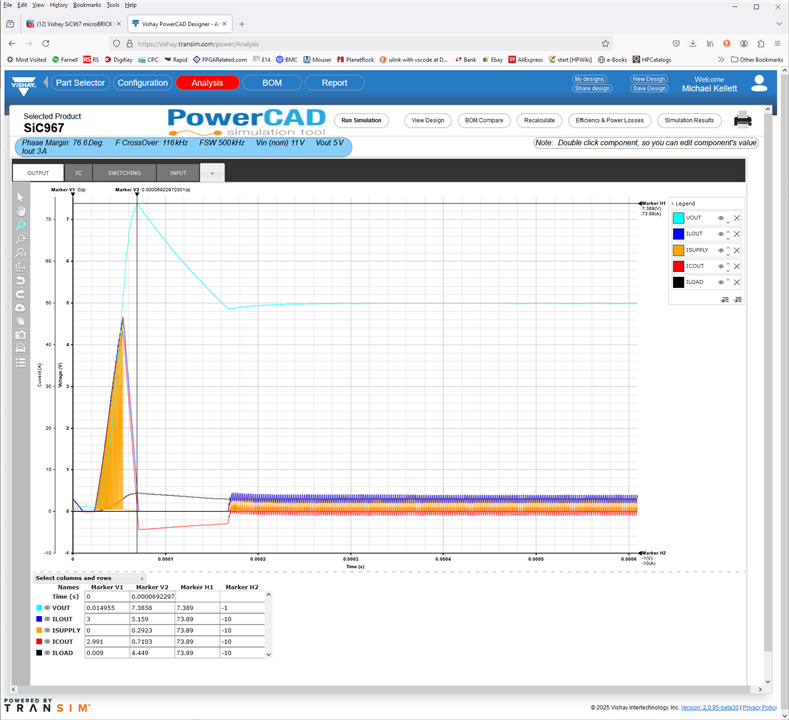Toggle ICOUT eye in the marker table
This screenshot has width=789, height=720.
click(47, 642)
